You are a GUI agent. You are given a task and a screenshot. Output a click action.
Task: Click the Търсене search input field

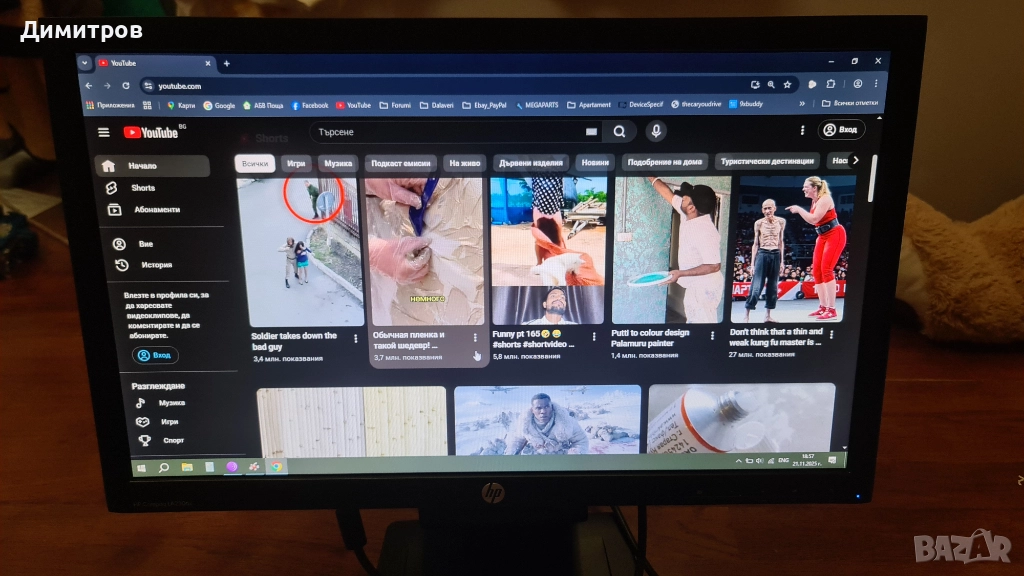tap(450, 131)
